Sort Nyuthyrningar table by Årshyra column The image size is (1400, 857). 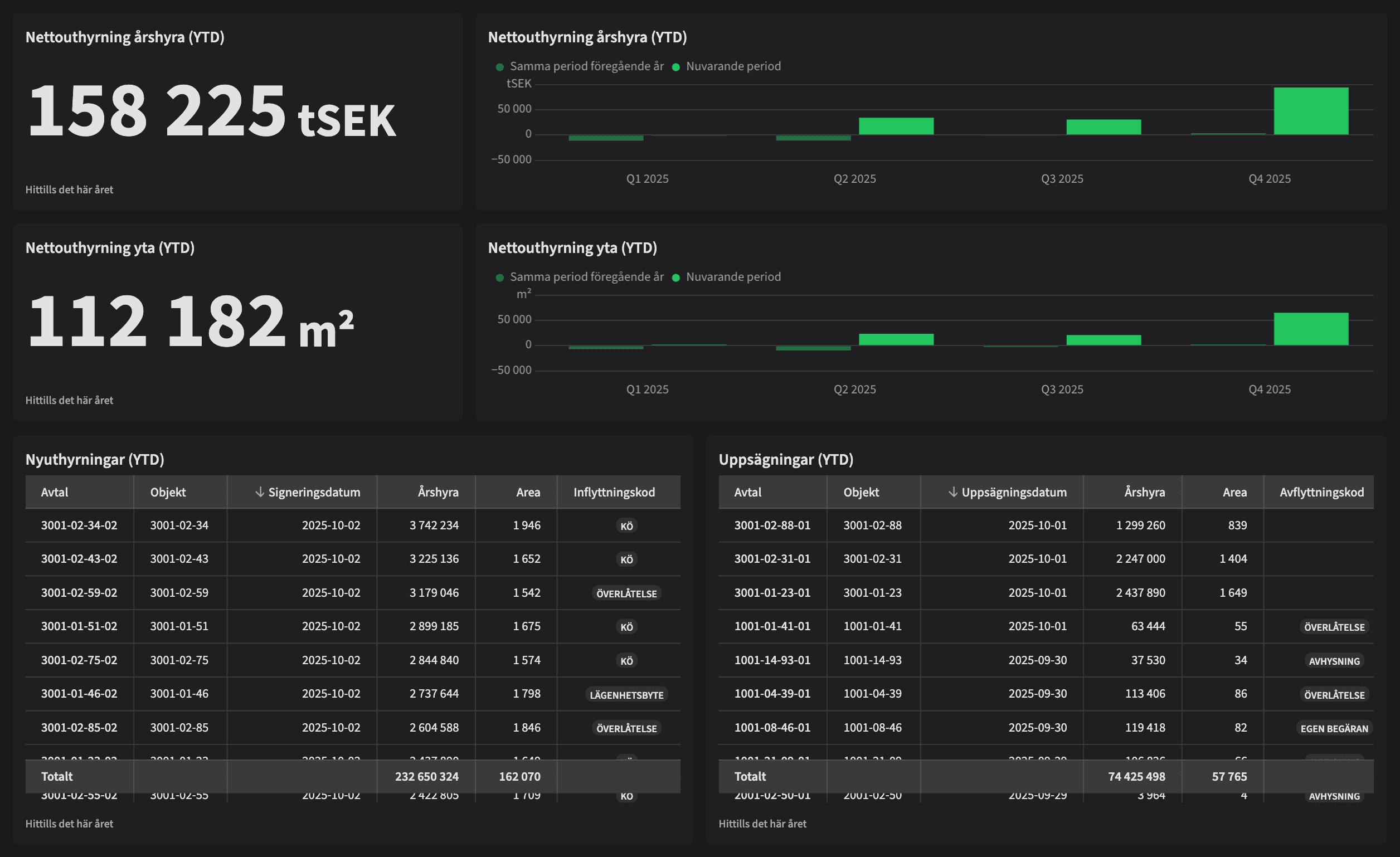[438, 492]
